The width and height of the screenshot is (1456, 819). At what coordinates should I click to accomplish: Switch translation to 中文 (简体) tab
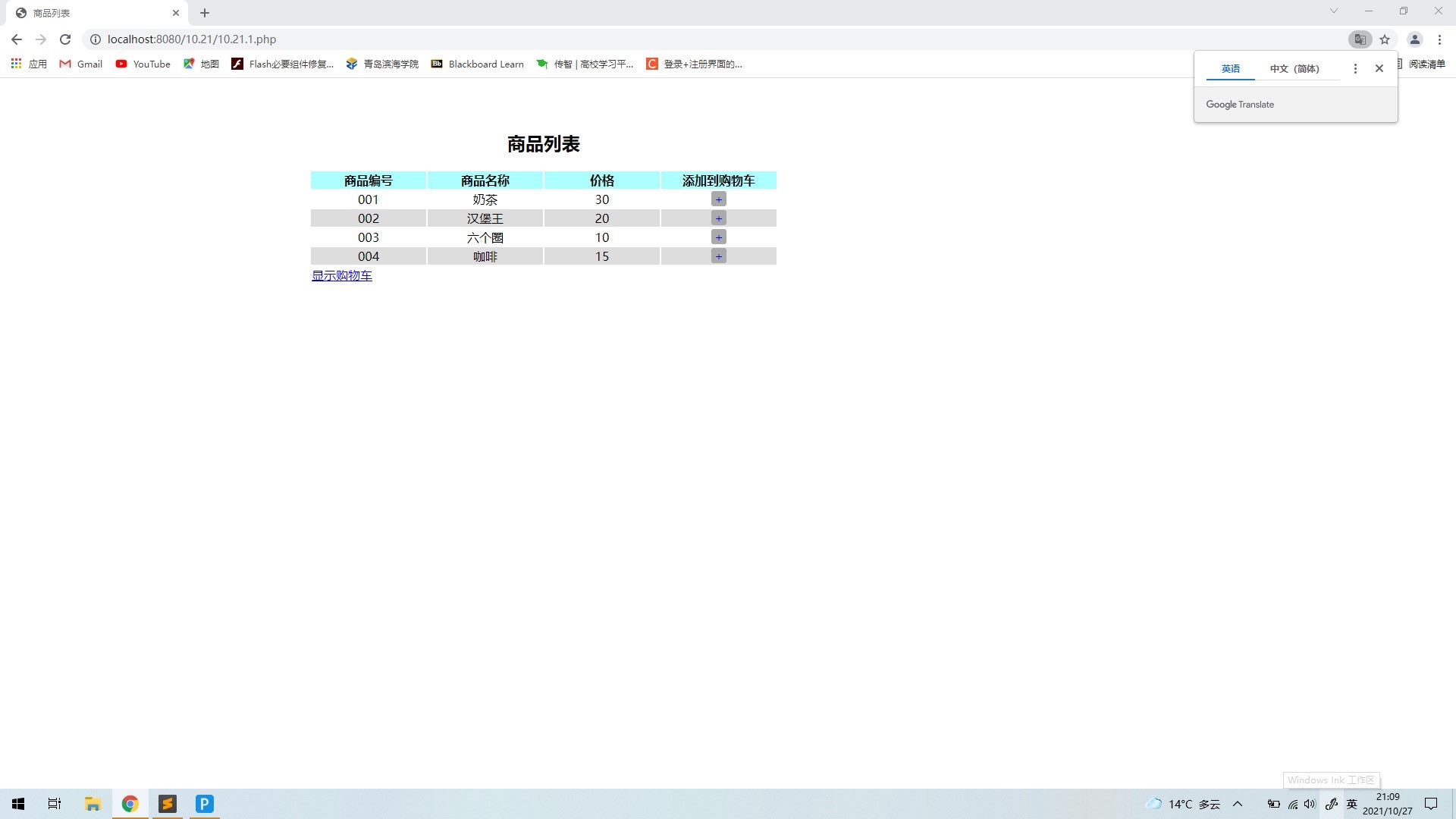pyautogui.click(x=1294, y=69)
